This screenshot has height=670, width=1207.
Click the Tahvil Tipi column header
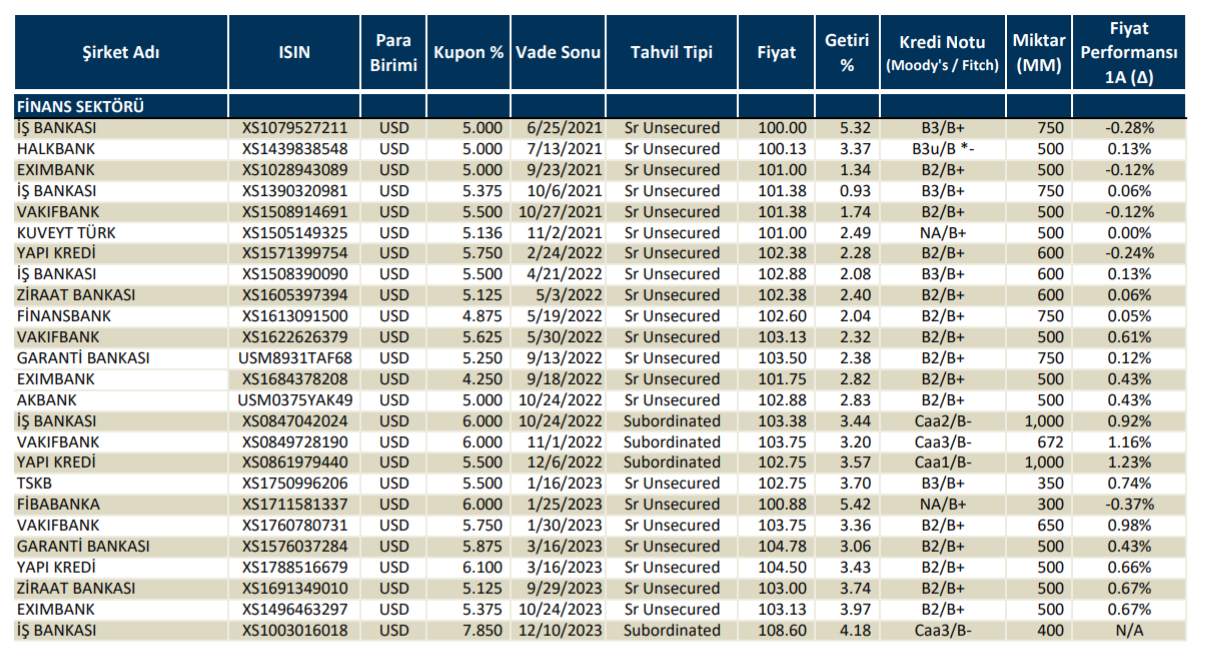coord(672,53)
